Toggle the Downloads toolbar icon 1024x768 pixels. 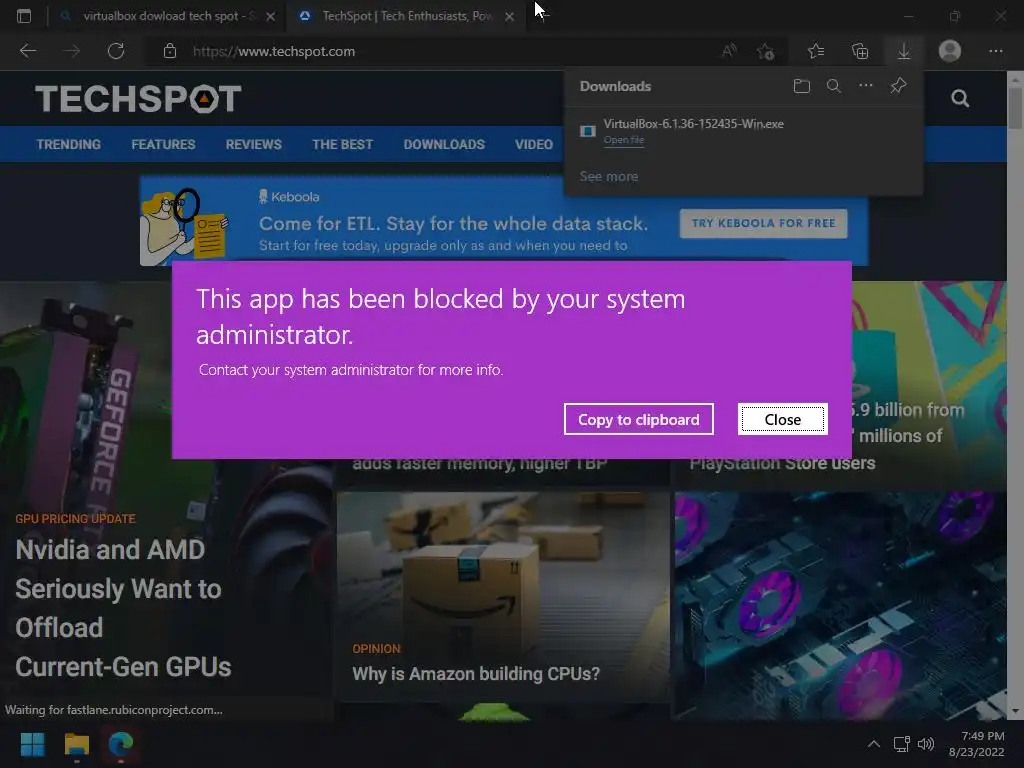[904, 51]
